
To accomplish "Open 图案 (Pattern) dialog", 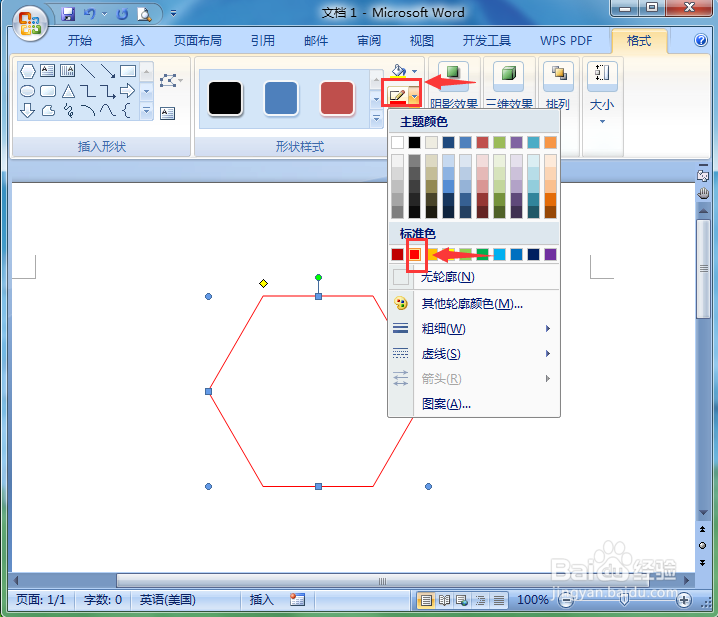I will pyautogui.click(x=474, y=404).
